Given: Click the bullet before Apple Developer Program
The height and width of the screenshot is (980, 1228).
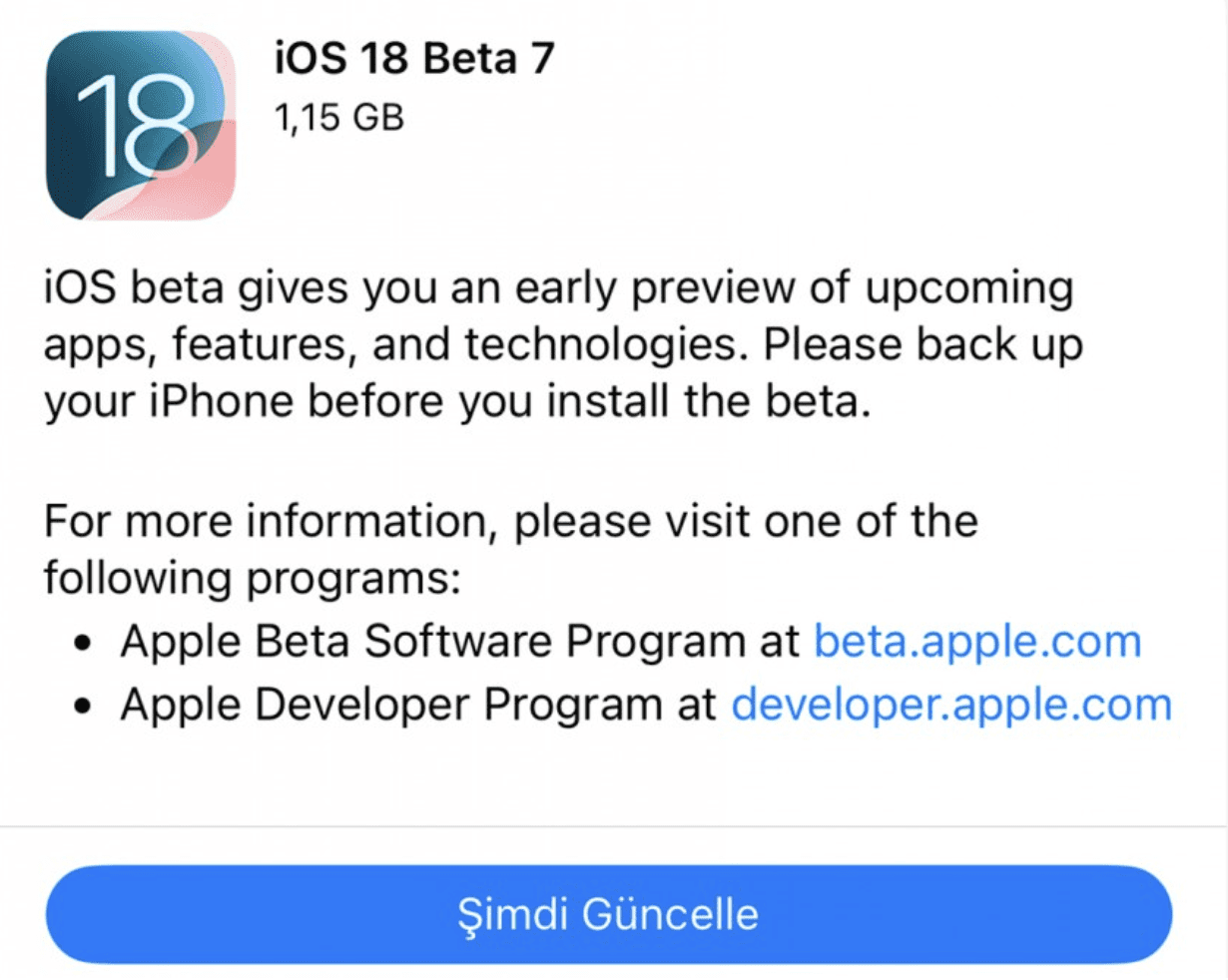Looking at the screenshot, I should click(x=85, y=709).
